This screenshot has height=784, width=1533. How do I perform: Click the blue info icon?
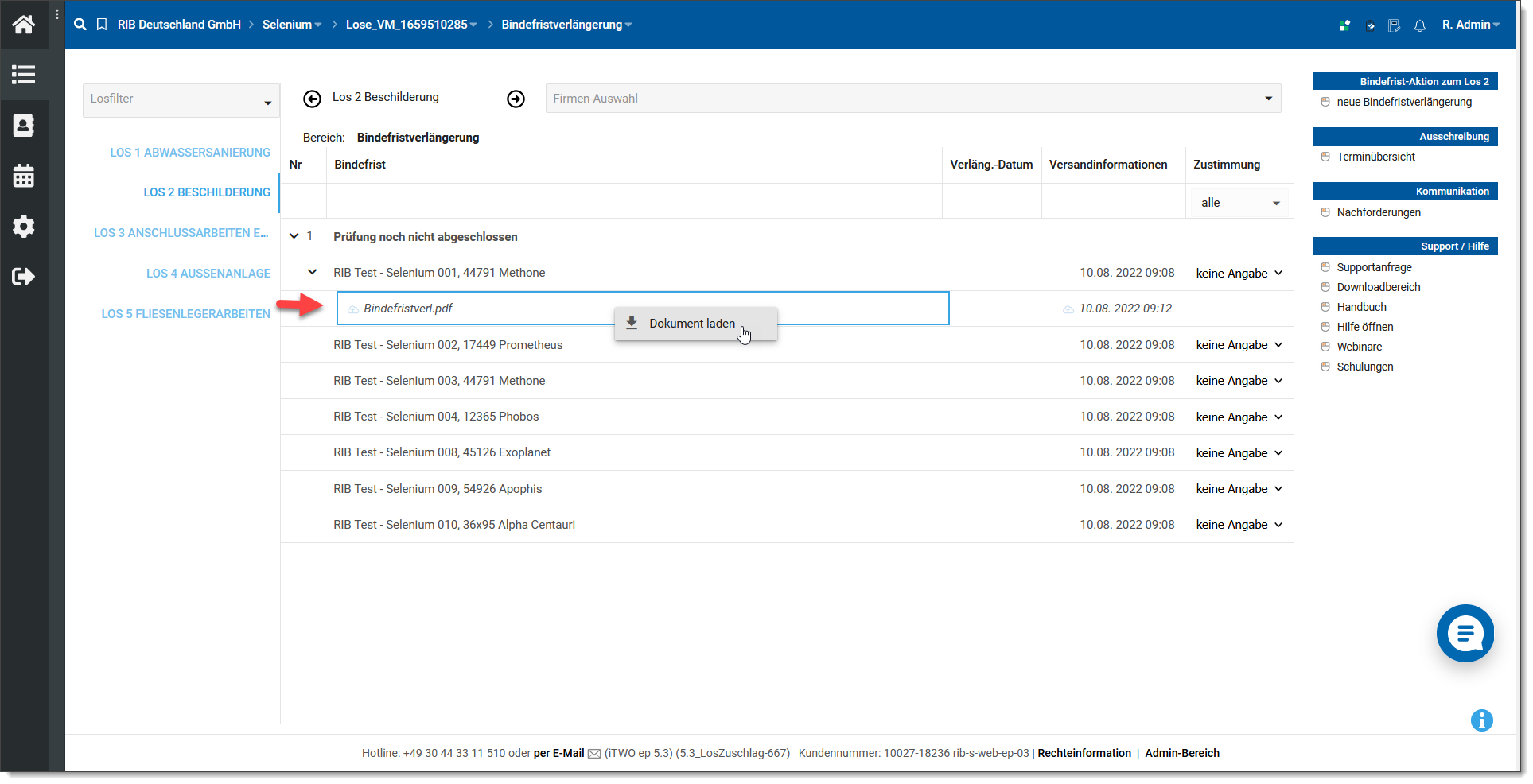pyautogui.click(x=1482, y=720)
